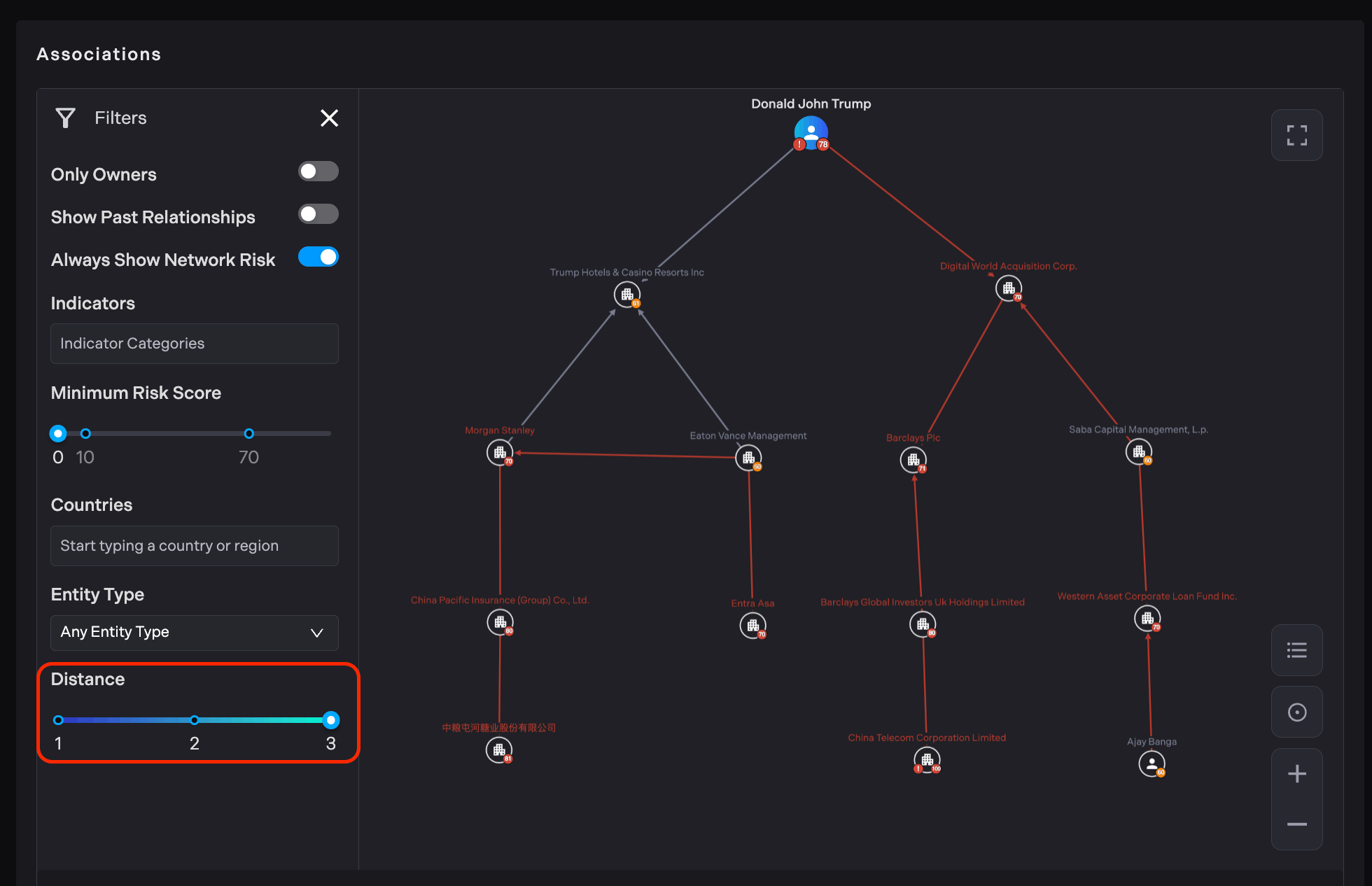Select the Ajay Banga person node
Viewport: 1372px width, 886px height.
[x=1151, y=764]
